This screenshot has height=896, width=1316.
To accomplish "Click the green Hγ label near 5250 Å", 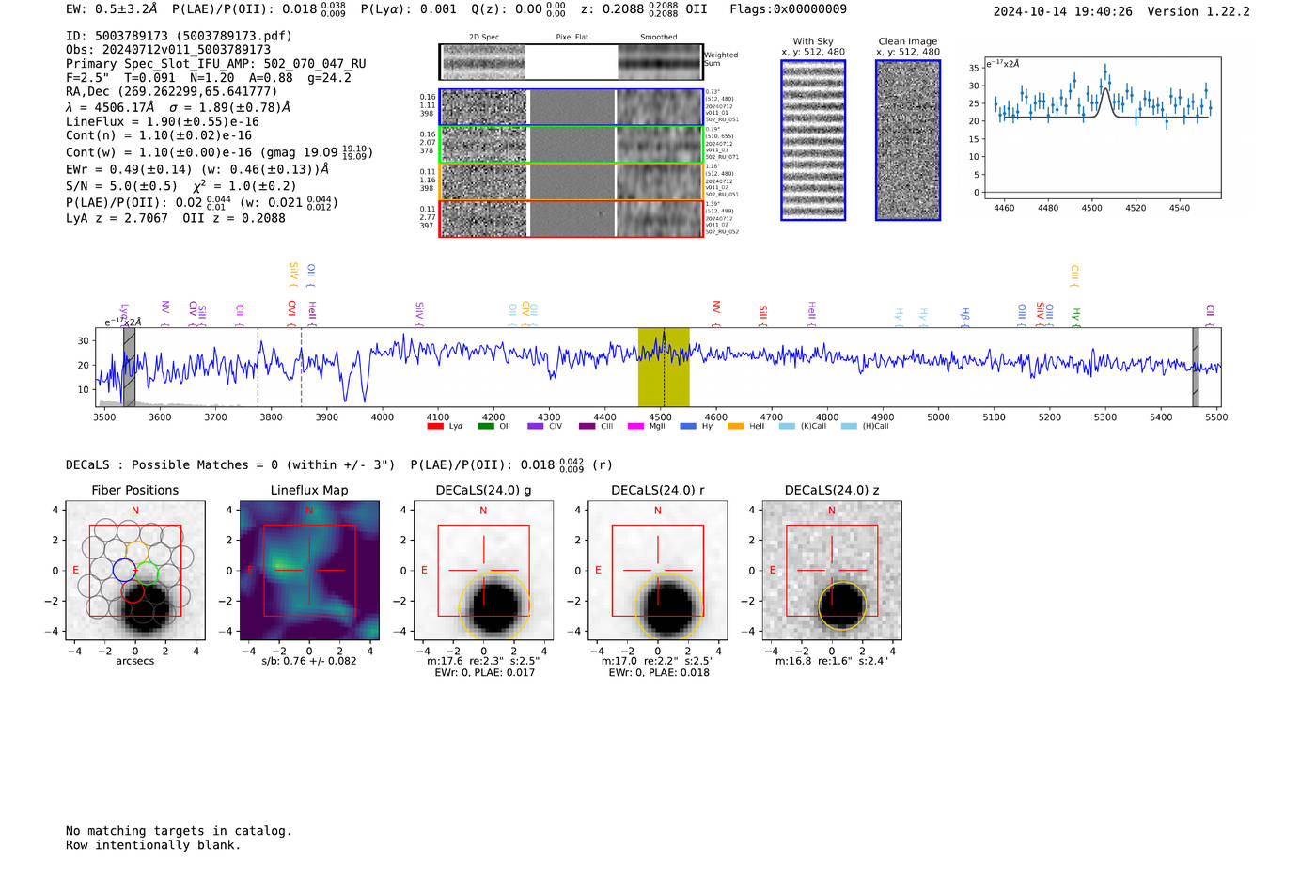I will pyautogui.click(x=1076, y=316).
